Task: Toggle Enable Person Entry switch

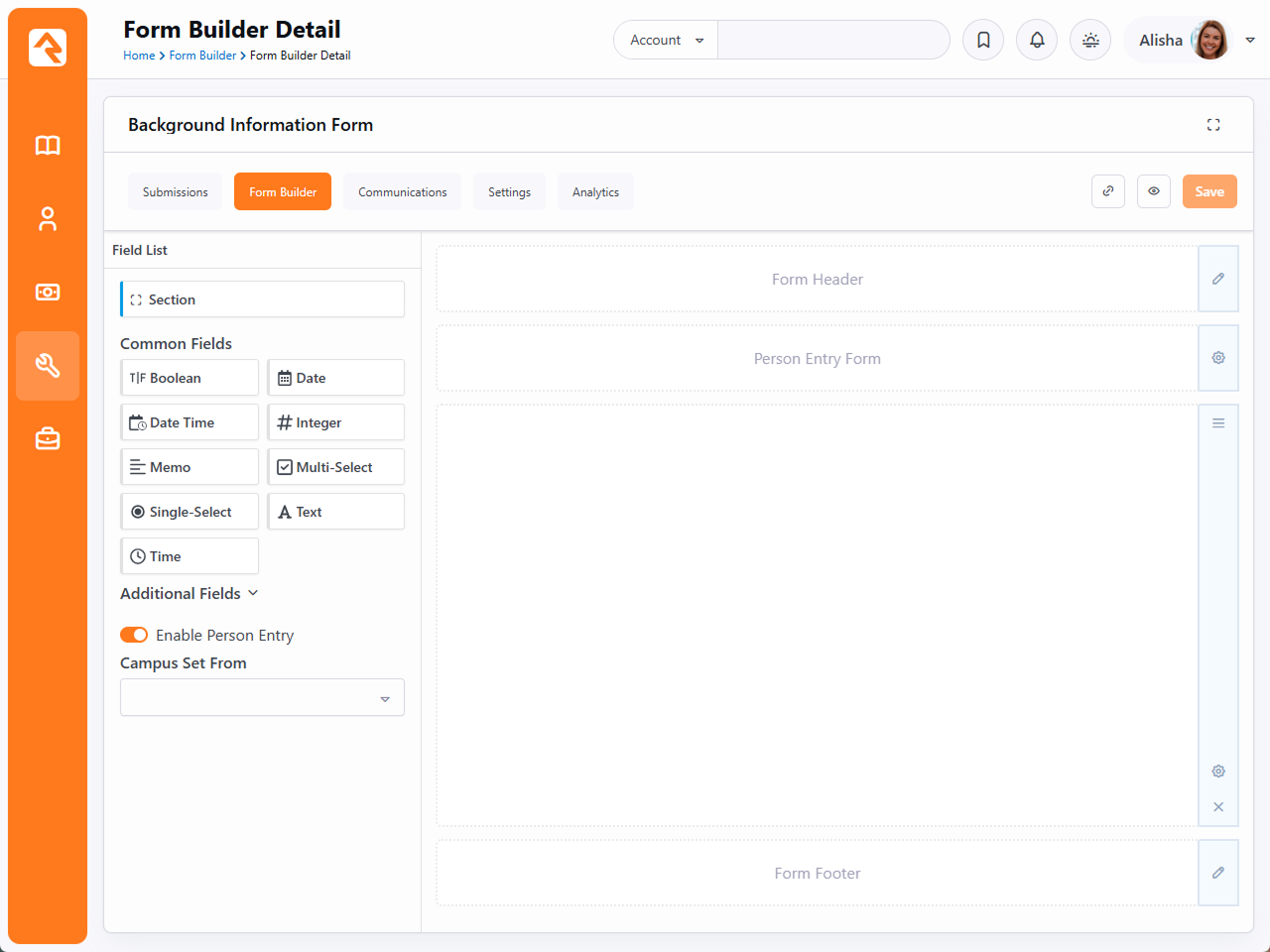Action: 134,635
